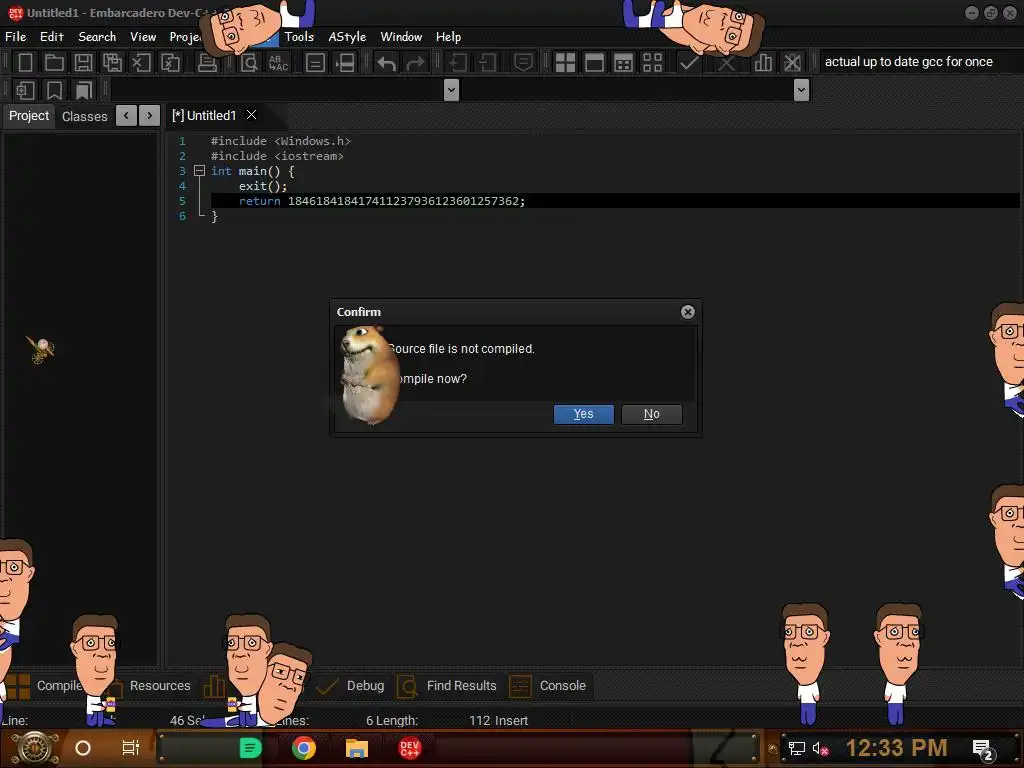Screen dimensions: 1024x768
Task: Click the Profile analysis bar-chart icon
Action: tap(763, 63)
